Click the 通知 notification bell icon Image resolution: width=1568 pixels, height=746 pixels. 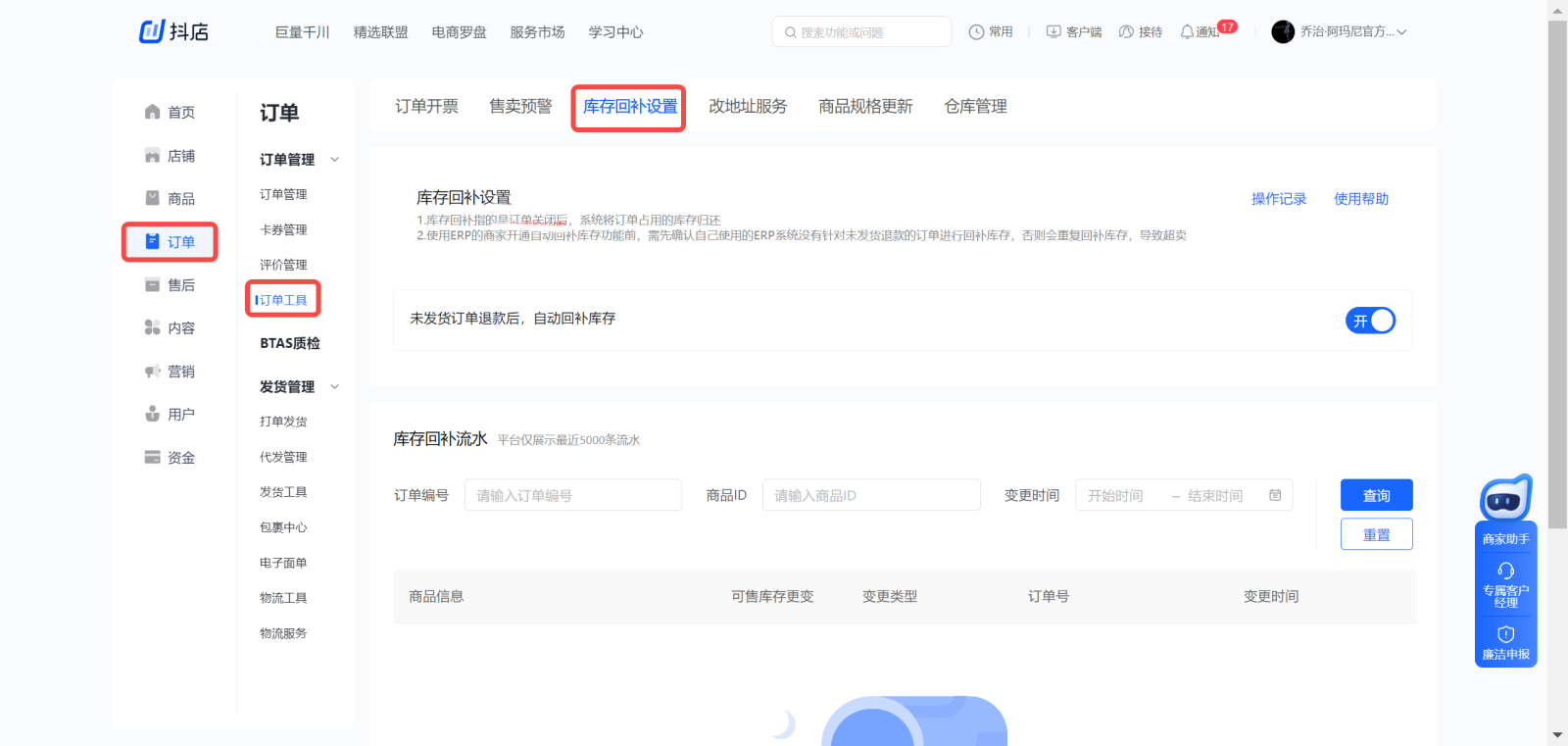[1187, 32]
